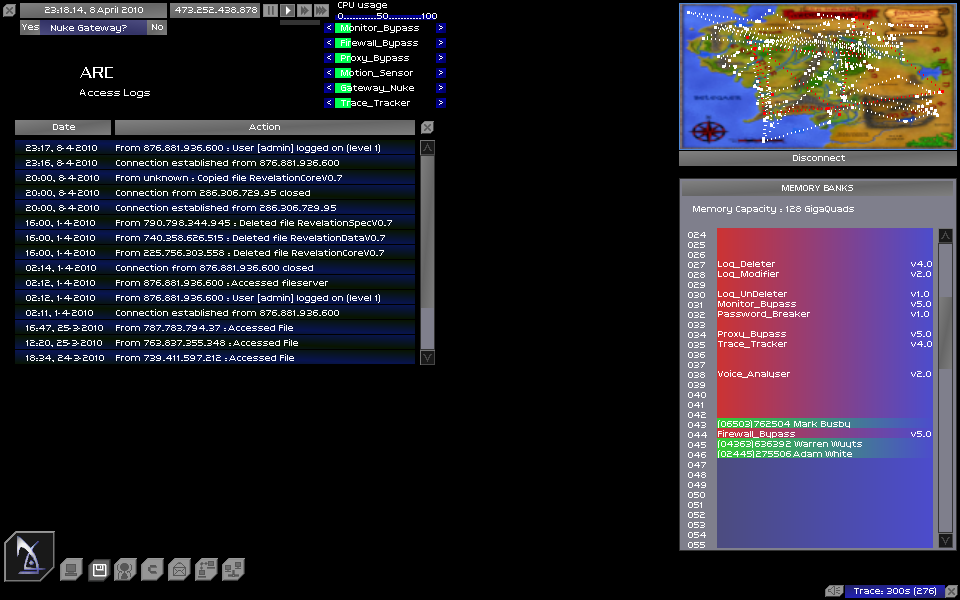960x600 pixels.
Task: Click the gateway hardware computer icon
Action: click(x=70, y=570)
